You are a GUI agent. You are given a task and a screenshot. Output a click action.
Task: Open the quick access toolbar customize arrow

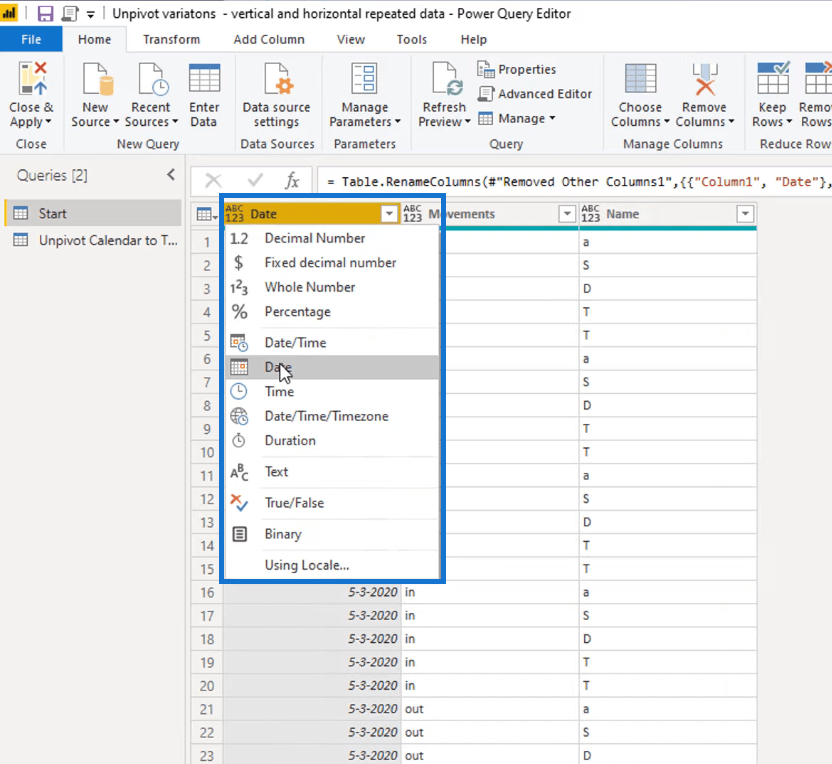pyautogui.click(x=91, y=14)
